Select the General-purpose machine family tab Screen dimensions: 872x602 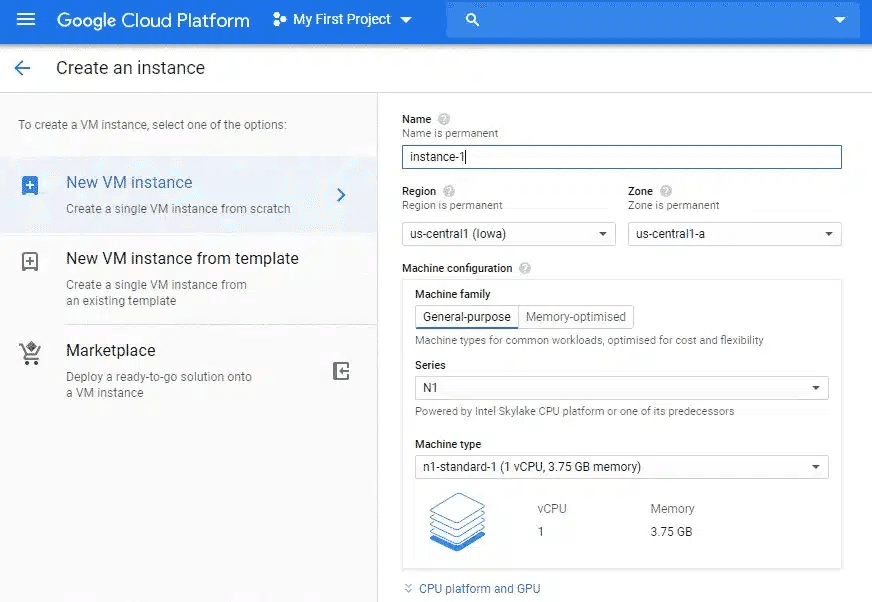(466, 317)
